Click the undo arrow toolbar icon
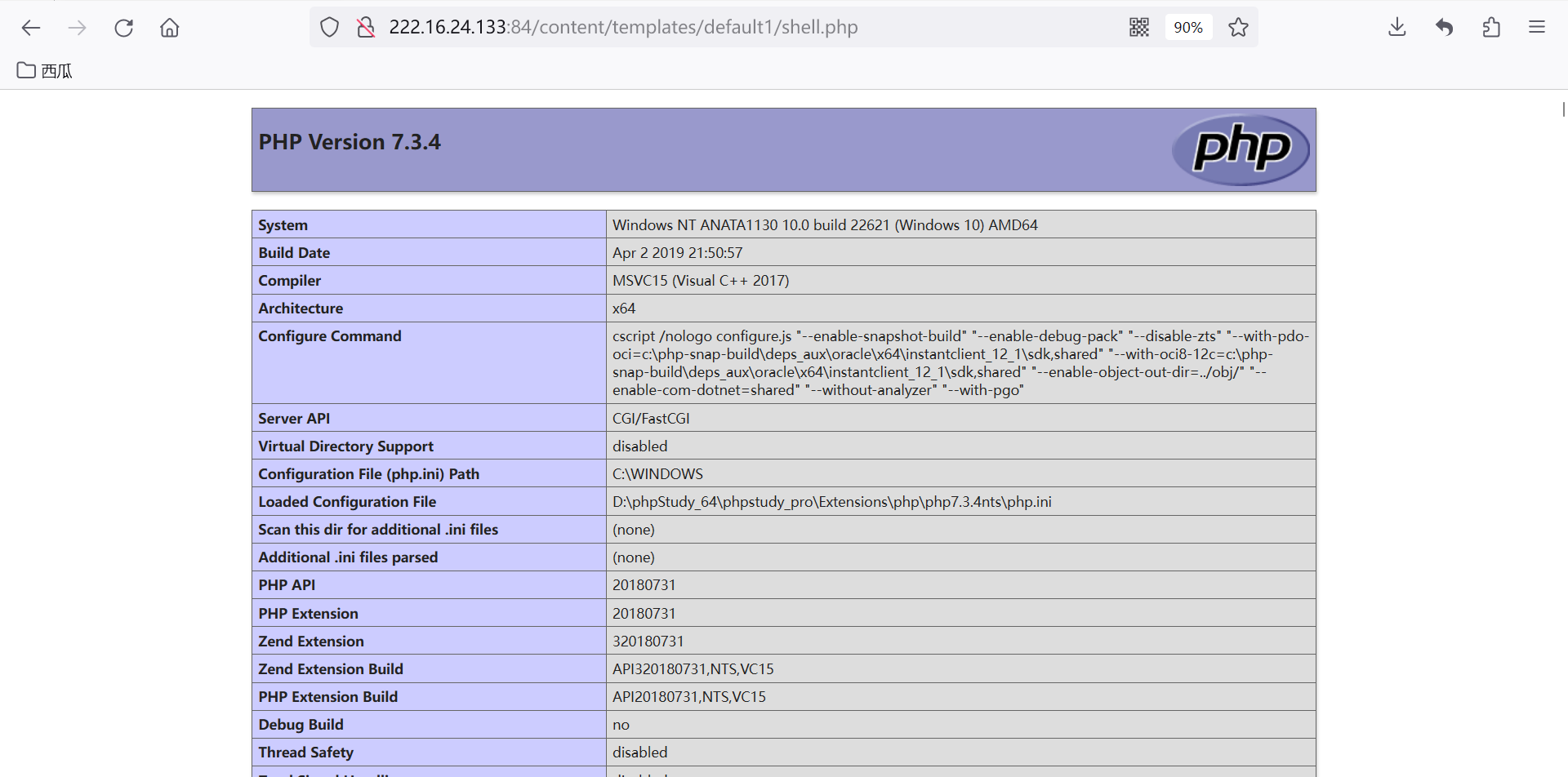 click(x=1445, y=27)
